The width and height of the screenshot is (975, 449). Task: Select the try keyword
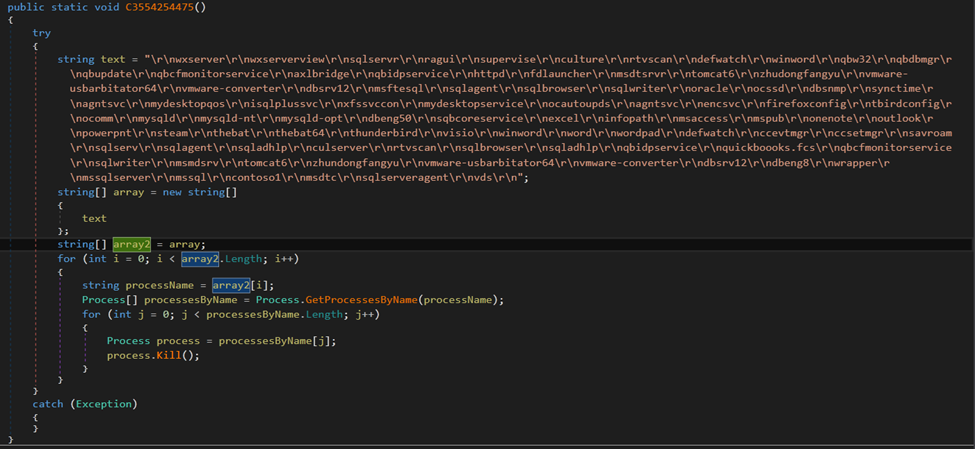[x=41, y=33]
